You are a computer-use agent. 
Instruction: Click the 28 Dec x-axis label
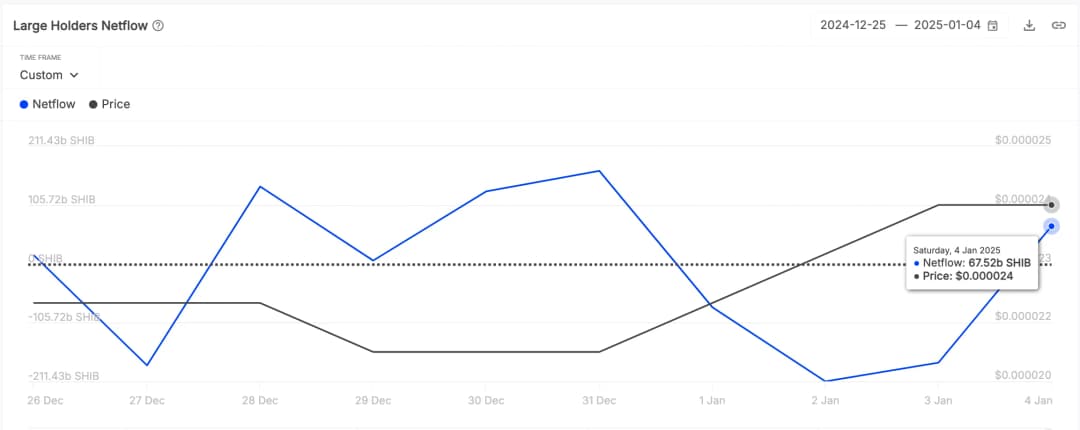(x=260, y=400)
